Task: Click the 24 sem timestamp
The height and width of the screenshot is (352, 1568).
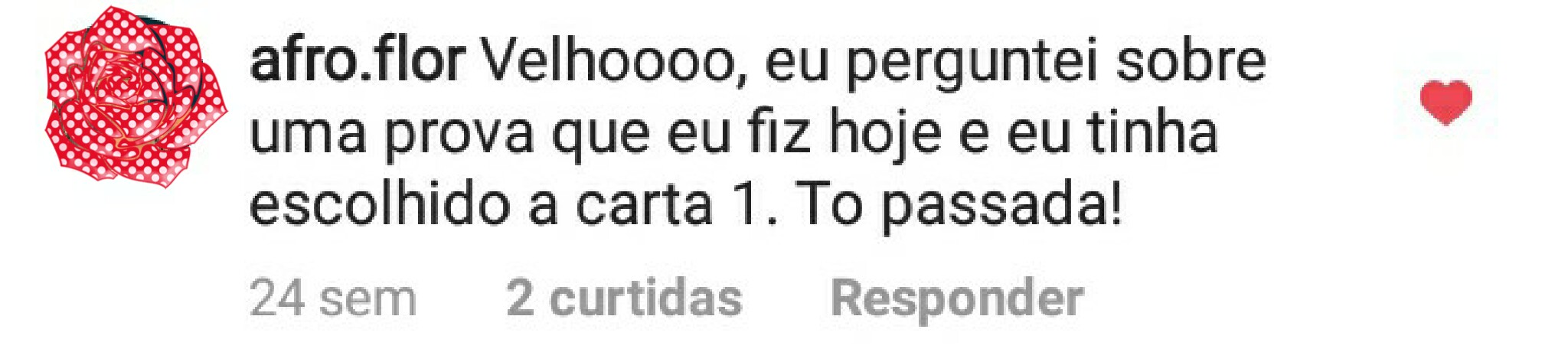Action: point(333,298)
